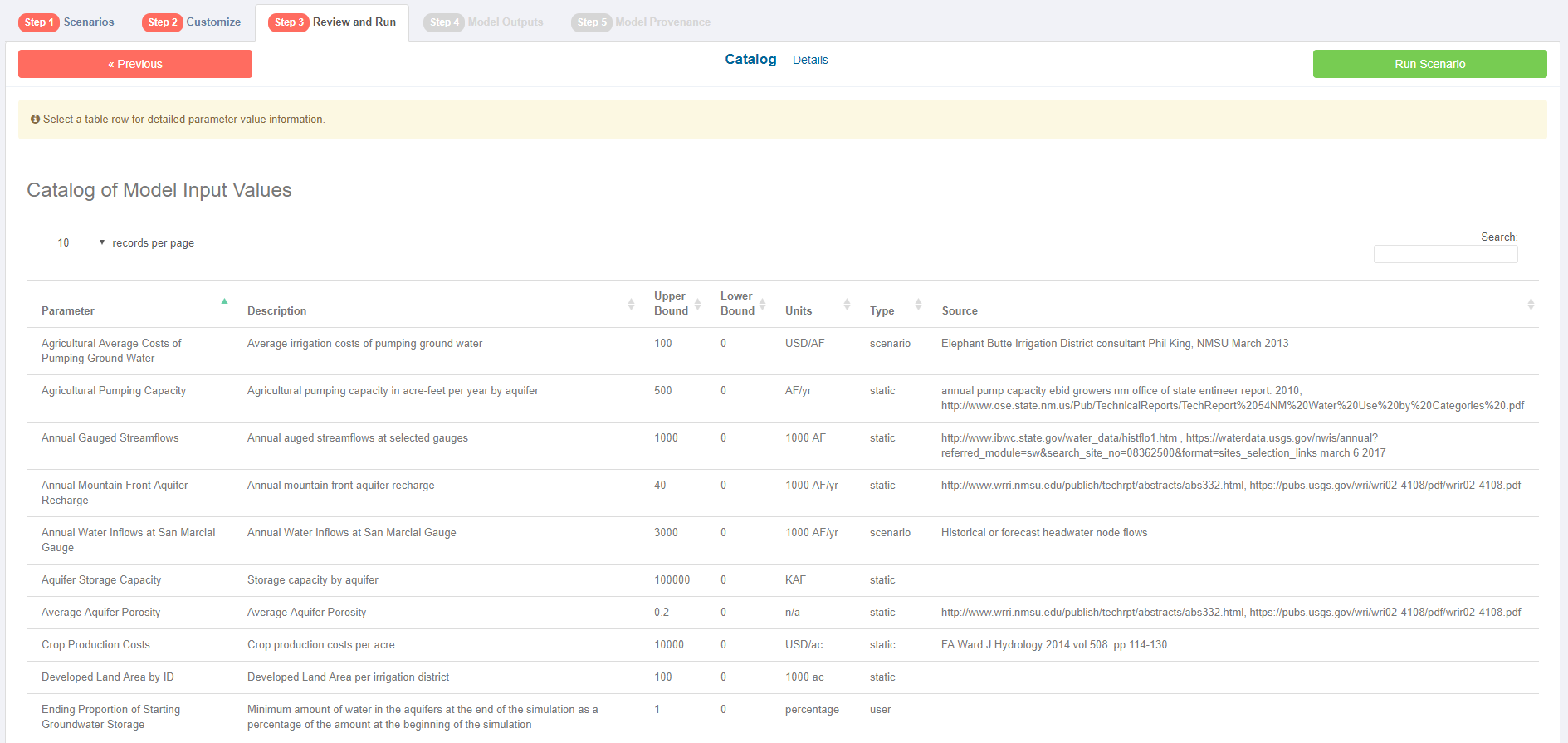The width and height of the screenshot is (1568, 743).
Task: Select the Agricultural Pumping Capacity row
Action: (782, 398)
